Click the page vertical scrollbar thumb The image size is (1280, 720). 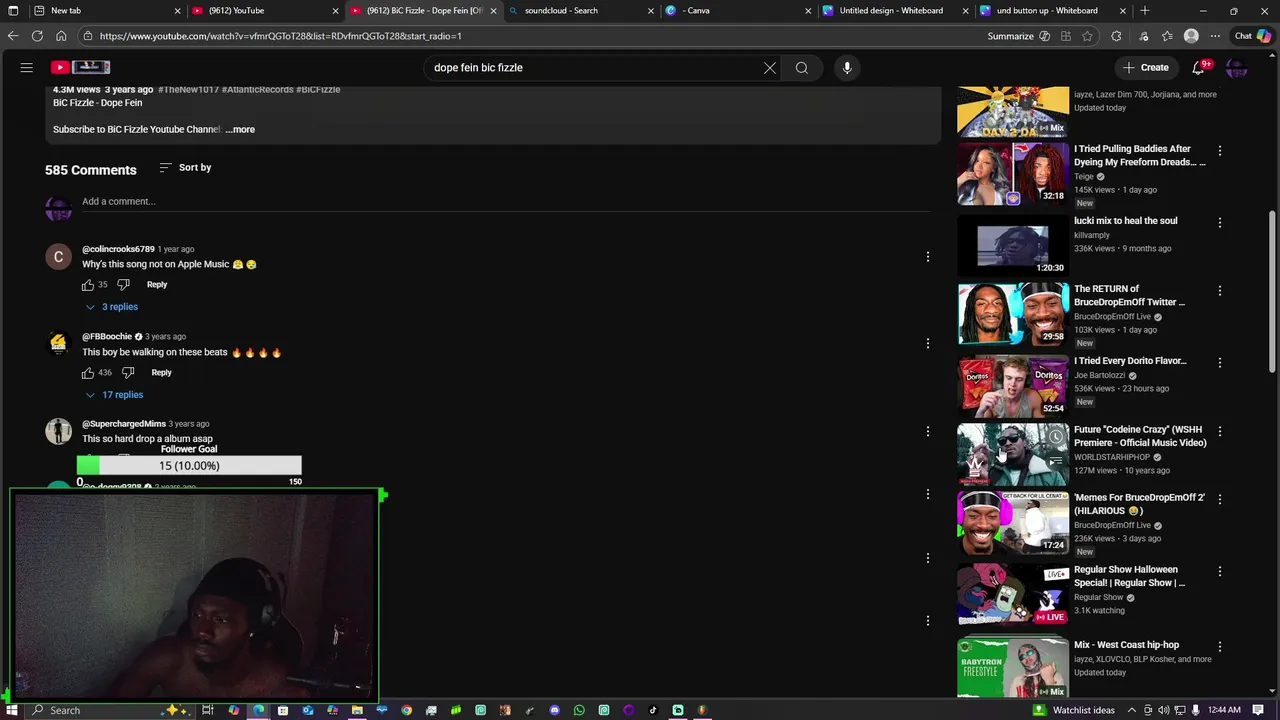1272,290
